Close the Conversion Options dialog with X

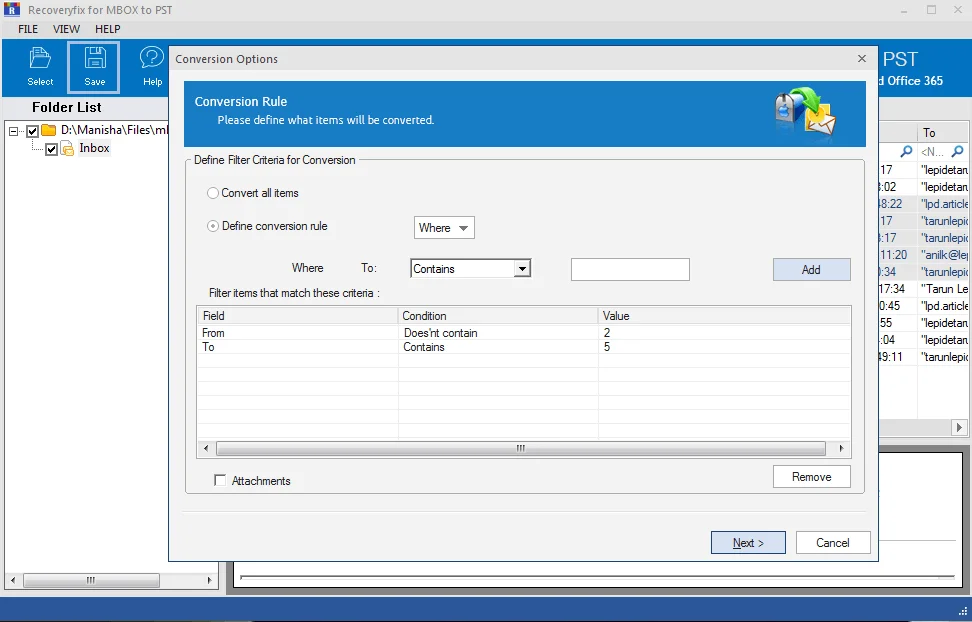tap(862, 58)
